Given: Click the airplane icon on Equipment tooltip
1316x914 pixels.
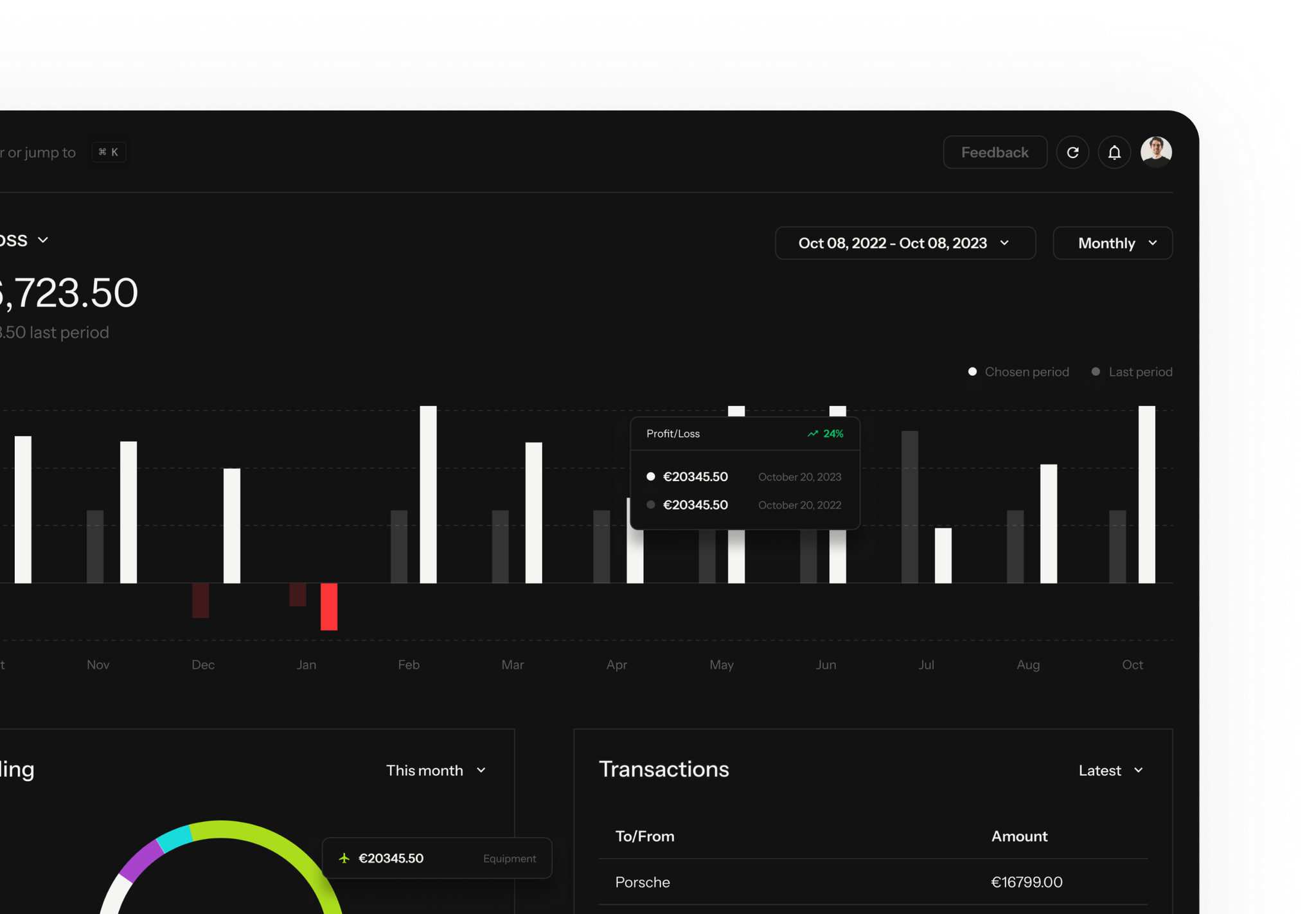Looking at the screenshot, I should click(344, 858).
